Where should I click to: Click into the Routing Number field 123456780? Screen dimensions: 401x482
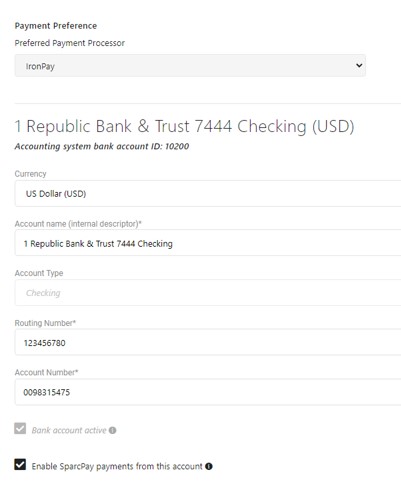(x=208, y=342)
